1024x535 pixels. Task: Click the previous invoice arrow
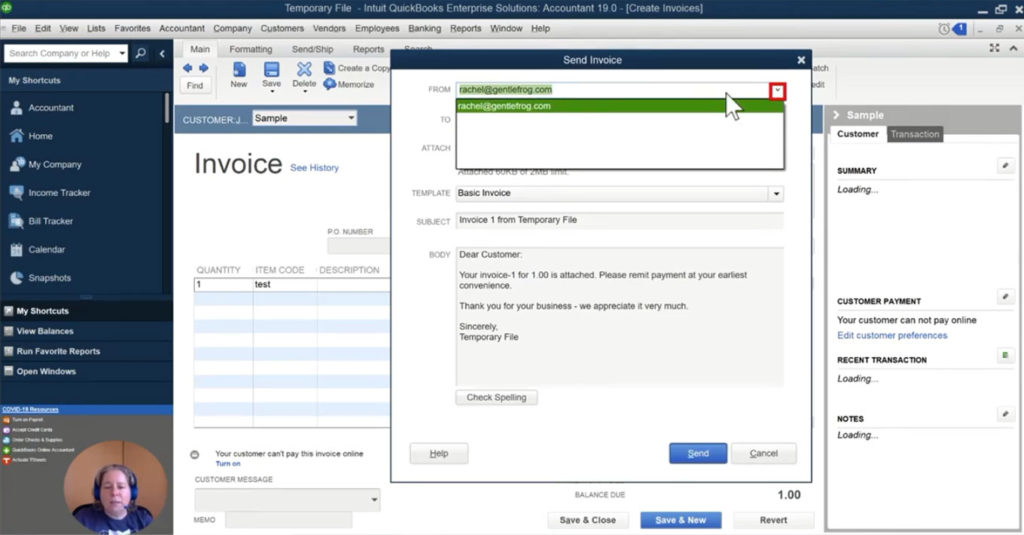pyautogui.click(x=187, y=68)
